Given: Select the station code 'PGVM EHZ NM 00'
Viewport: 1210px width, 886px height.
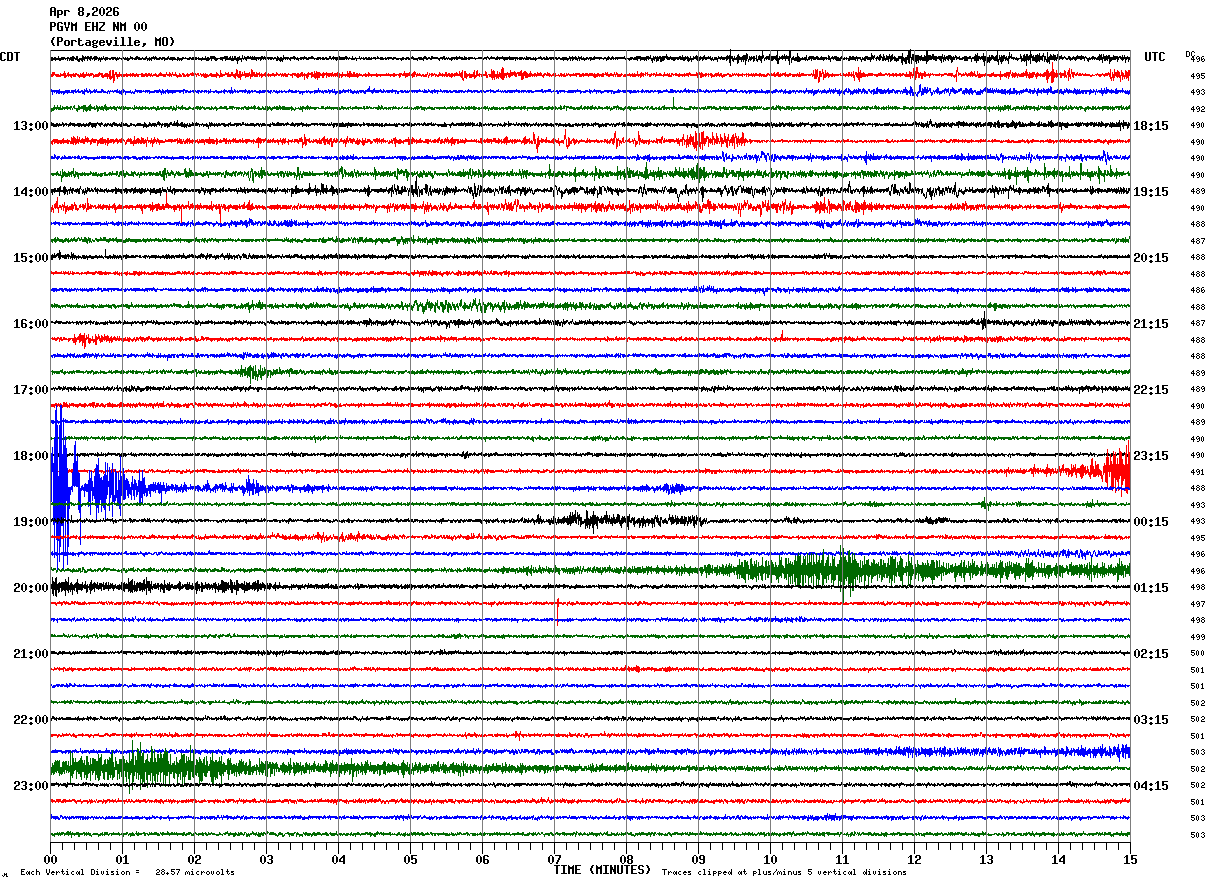Looking at the screenshot, I should [x=98, y=27].
